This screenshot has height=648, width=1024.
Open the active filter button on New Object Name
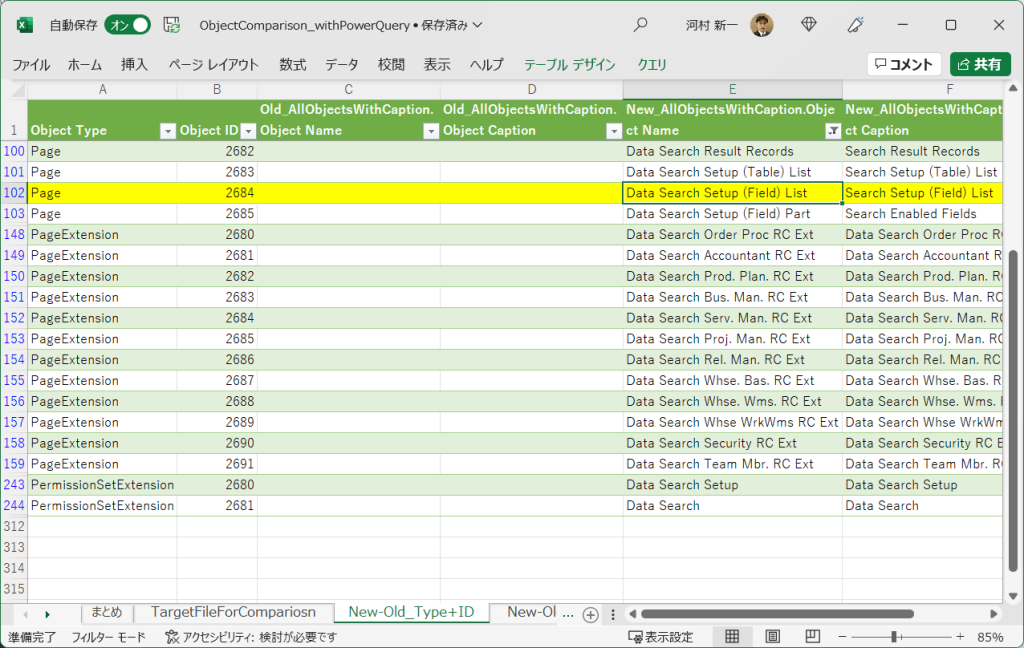point(833,131)
